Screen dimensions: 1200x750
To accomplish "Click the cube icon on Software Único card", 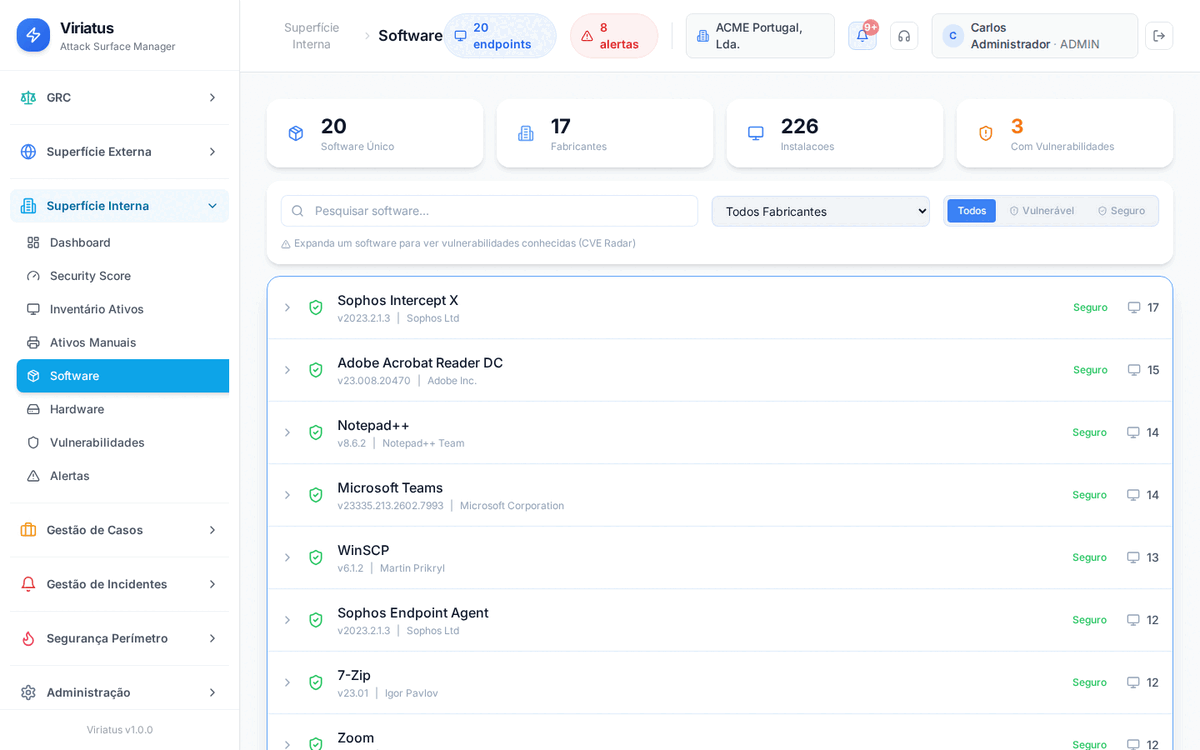I will [296, 133].
